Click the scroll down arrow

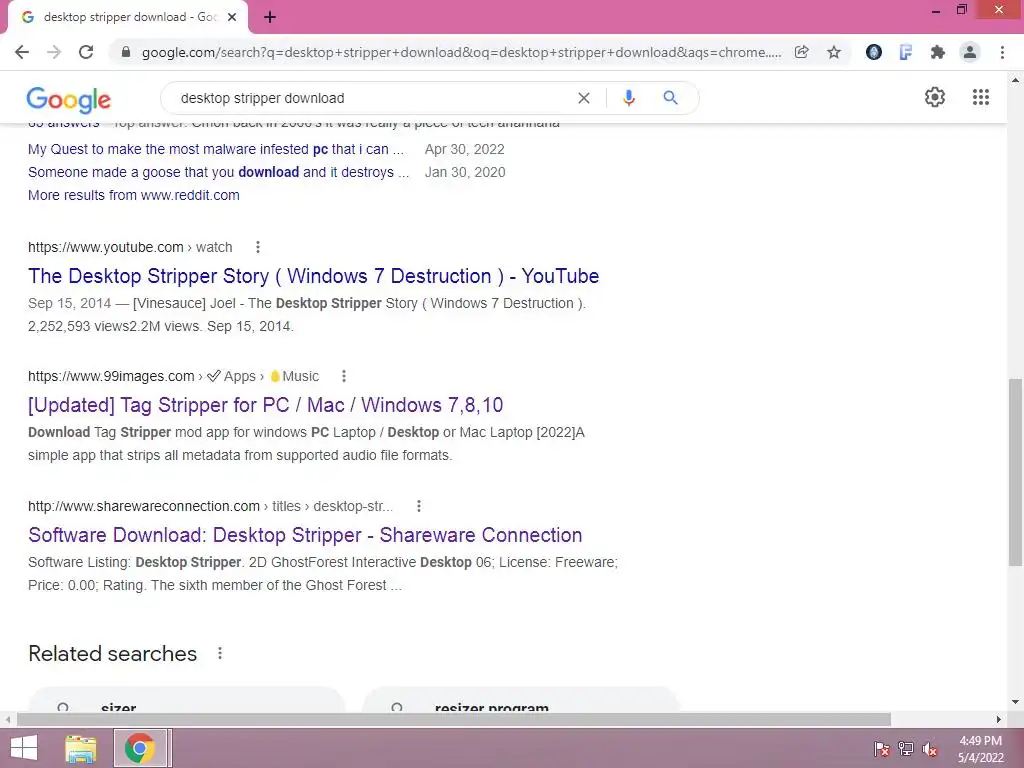1016,703
